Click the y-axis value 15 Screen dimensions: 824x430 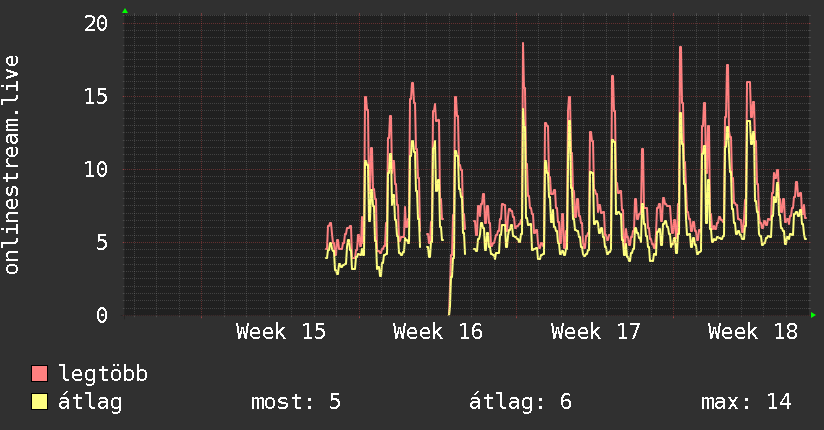pyautogui.click(x=96, y=96)
